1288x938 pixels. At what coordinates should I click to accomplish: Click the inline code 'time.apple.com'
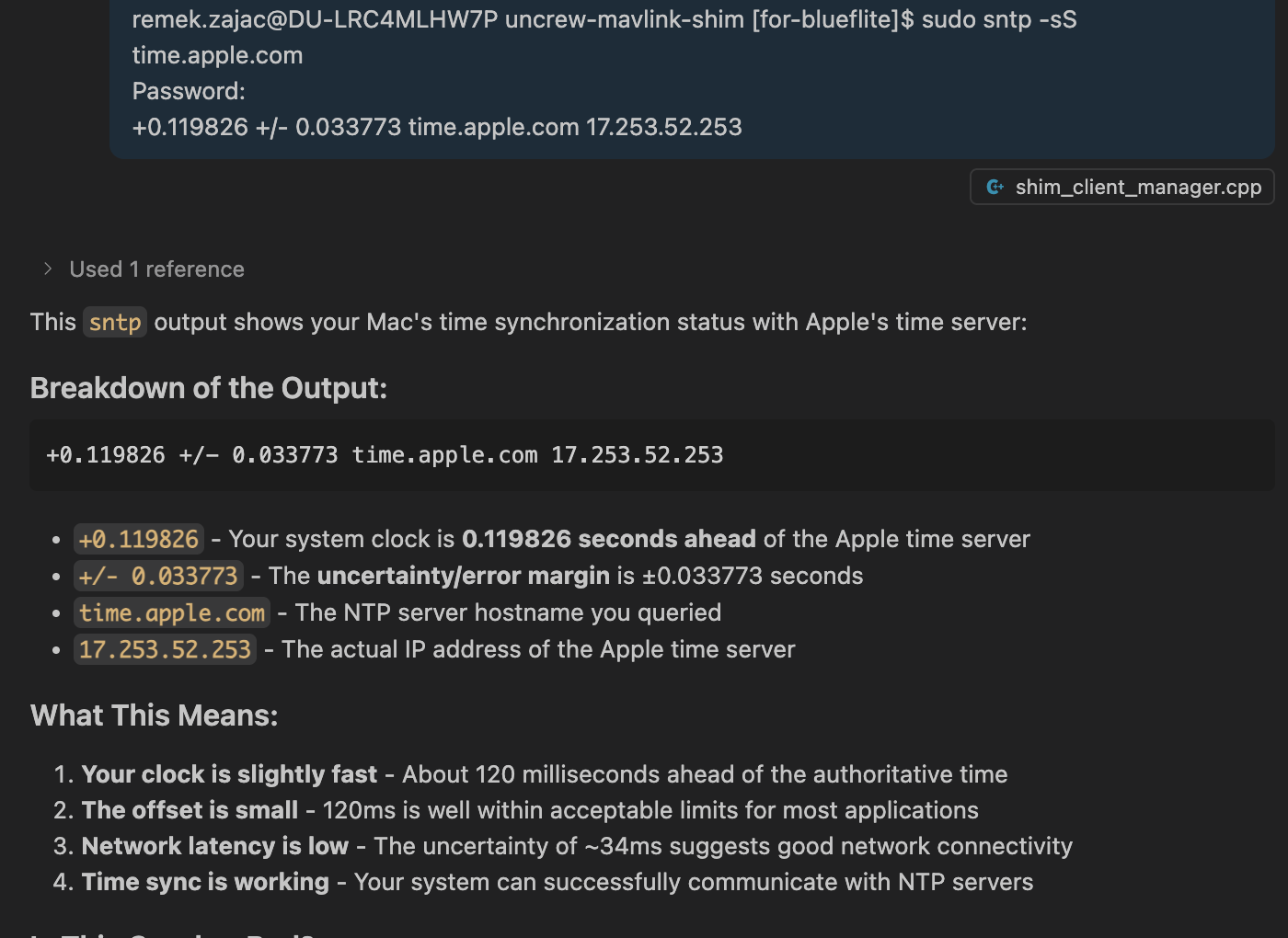172,612
